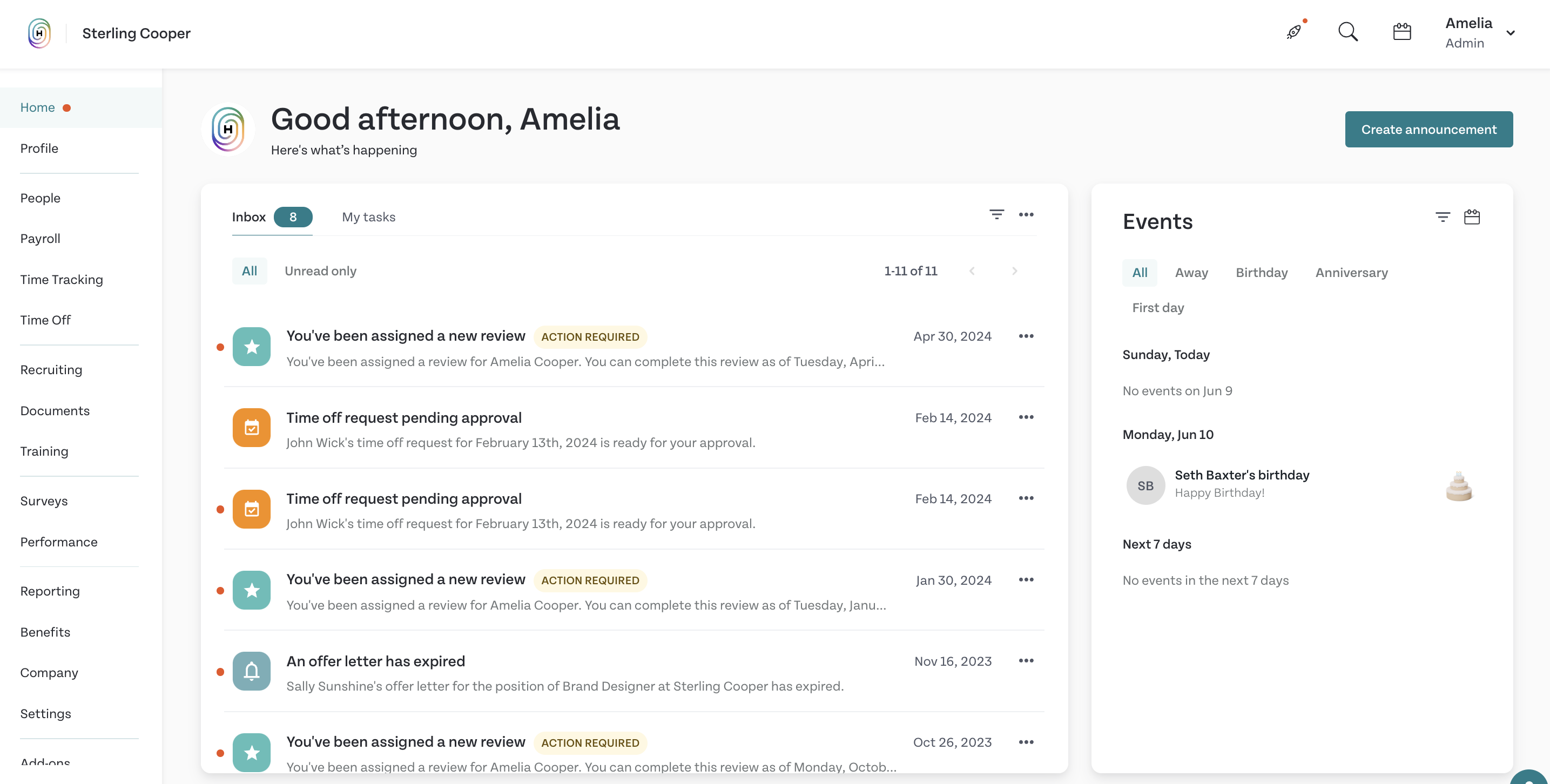Select the Birthday events filter
This screenshot has width=1550, height=784.
pos(1262,273)
